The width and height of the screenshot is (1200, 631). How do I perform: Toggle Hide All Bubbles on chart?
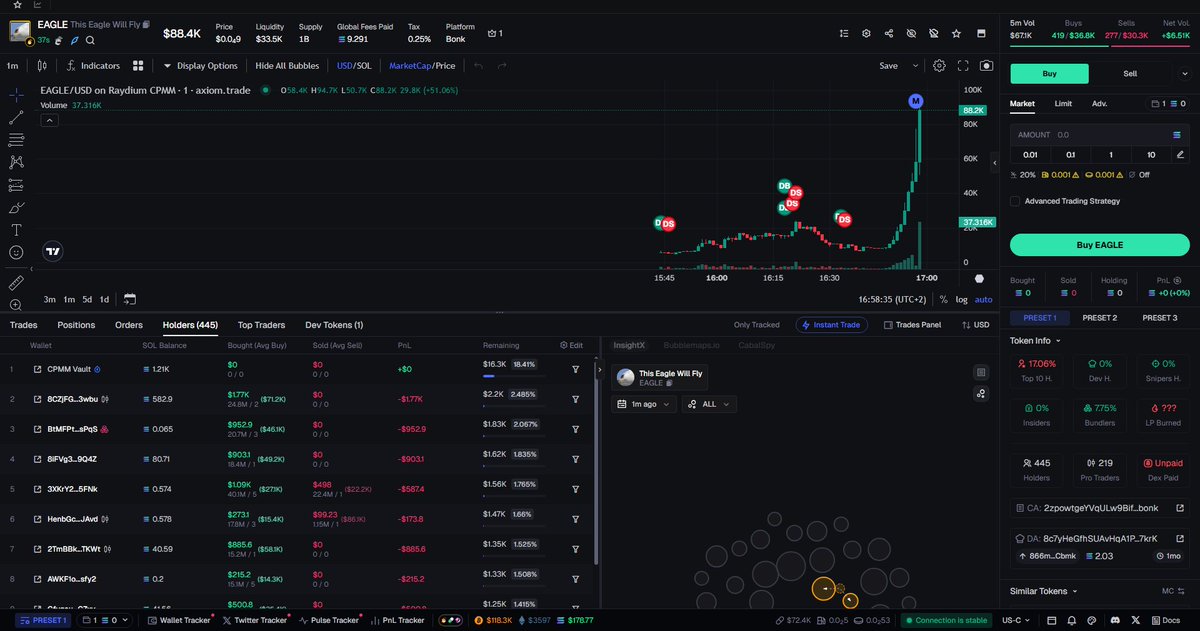287,66
